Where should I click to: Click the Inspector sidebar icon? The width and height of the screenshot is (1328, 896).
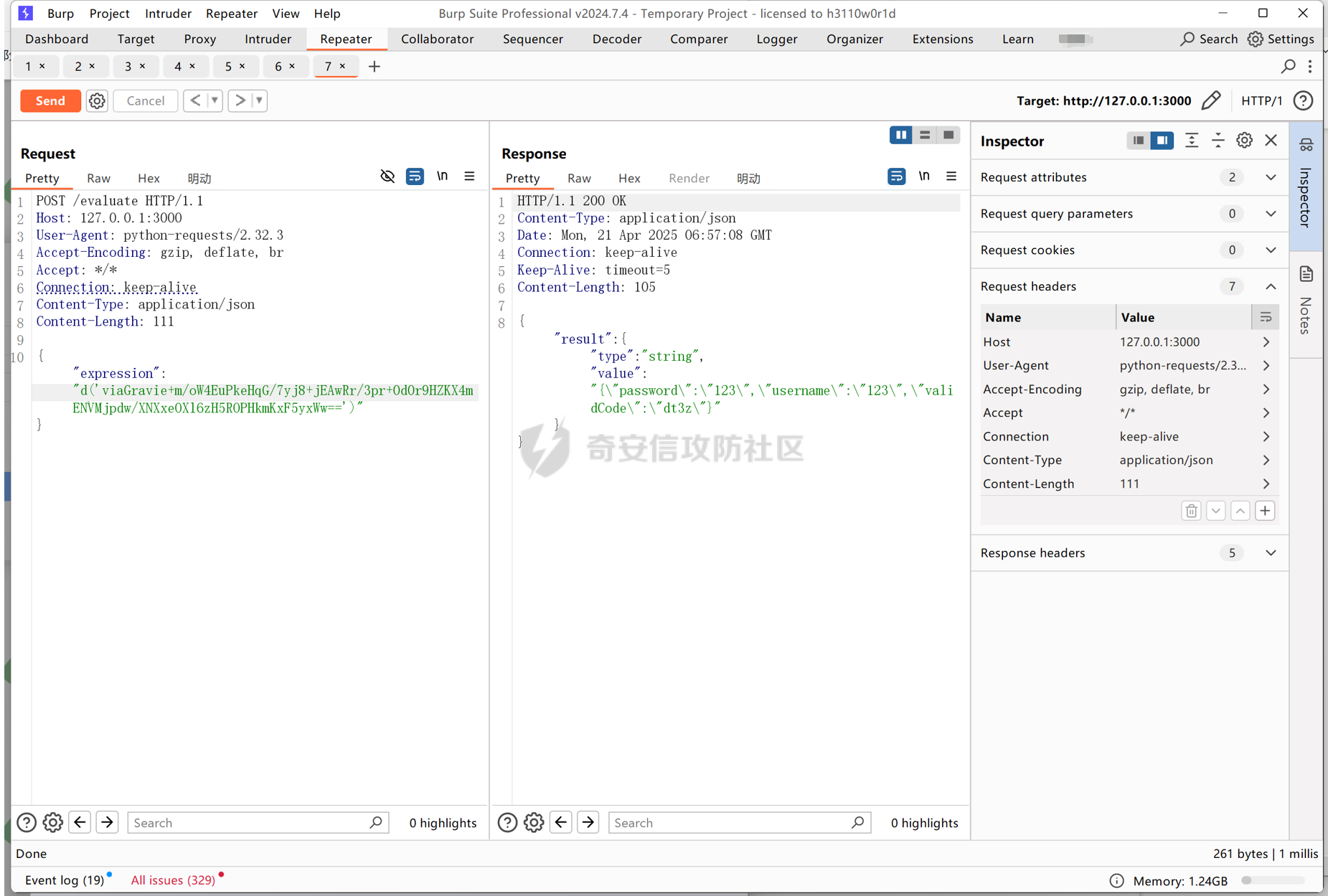point(1306,144)
